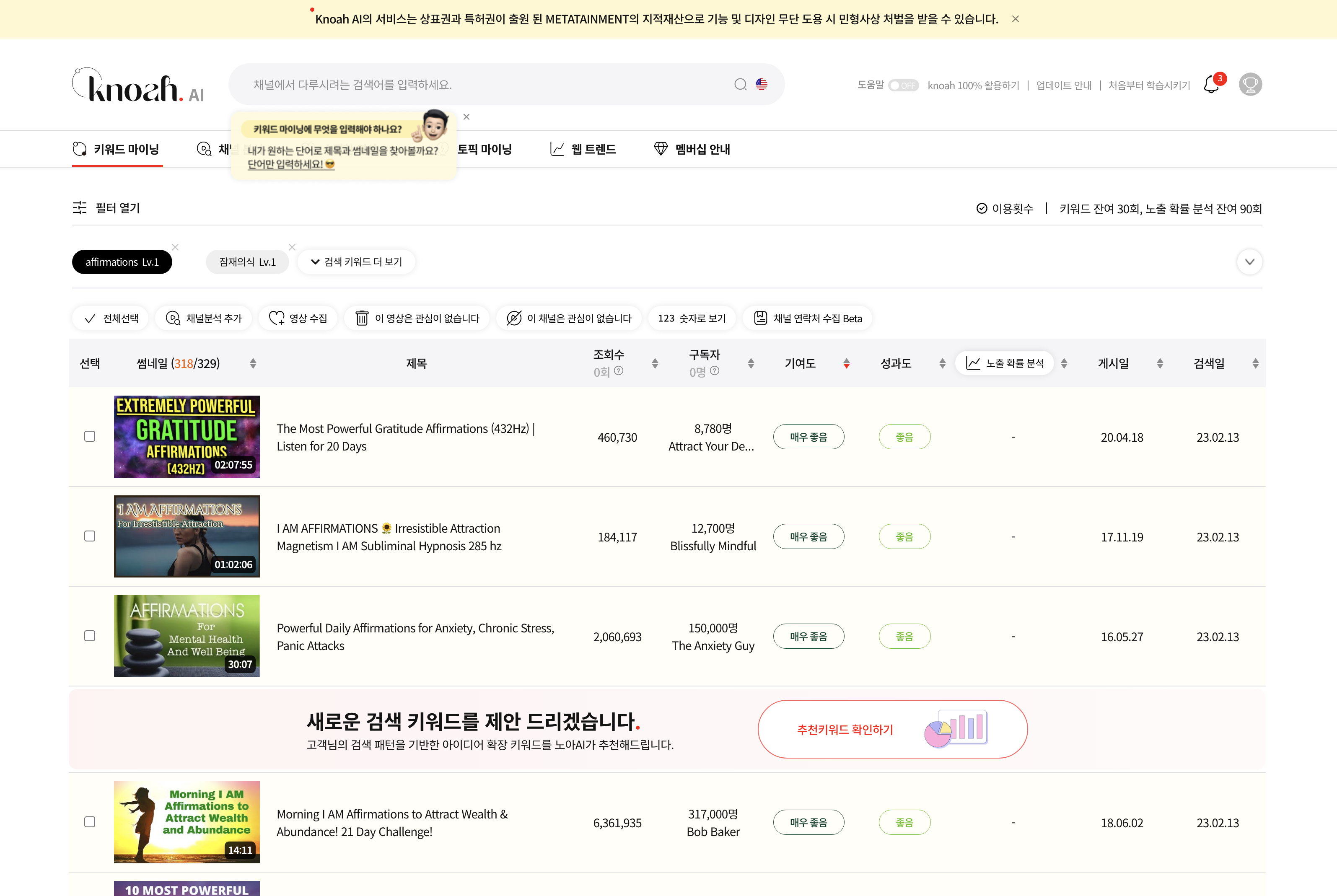Click 채널 연락처 수집 Beta icon button
Viewport: 1337px width, 896px height.
(760, 318)
